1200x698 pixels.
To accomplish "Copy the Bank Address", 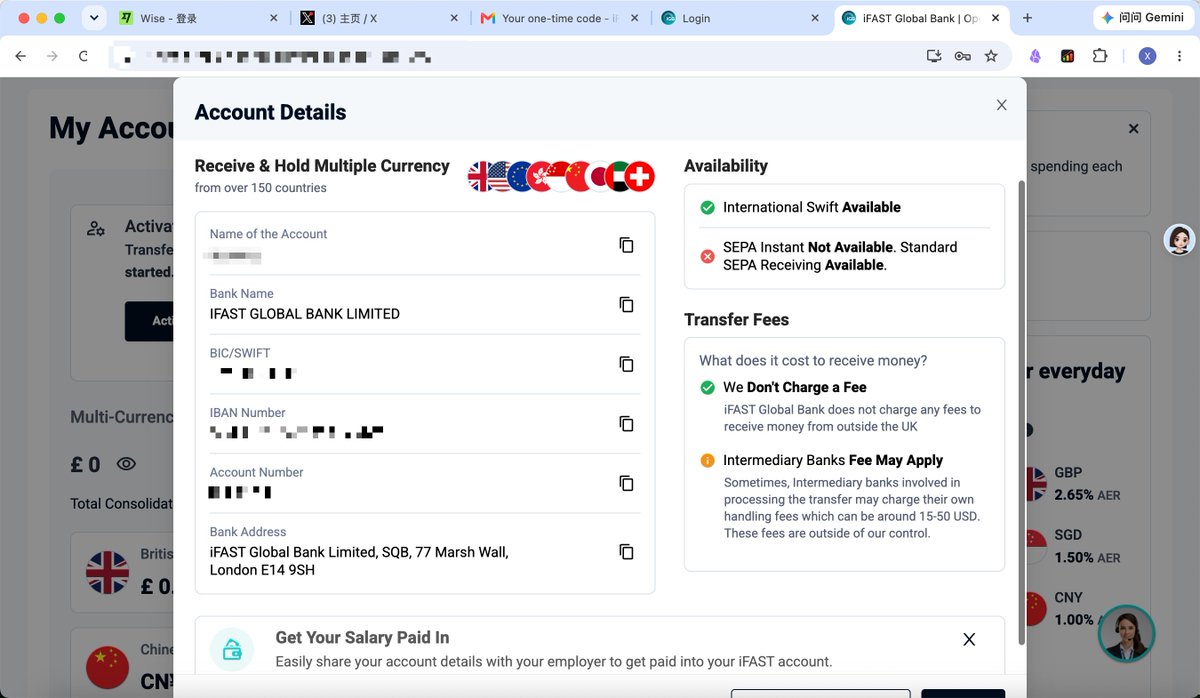I will pos(626,552).
